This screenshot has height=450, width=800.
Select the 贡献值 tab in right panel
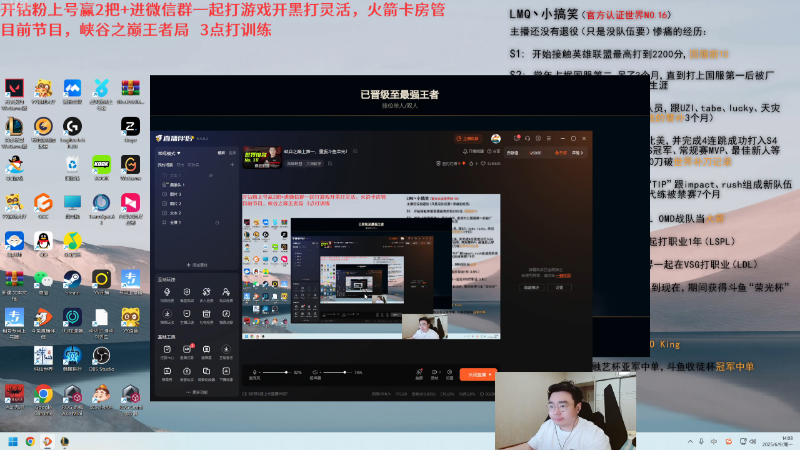(512, 153)
